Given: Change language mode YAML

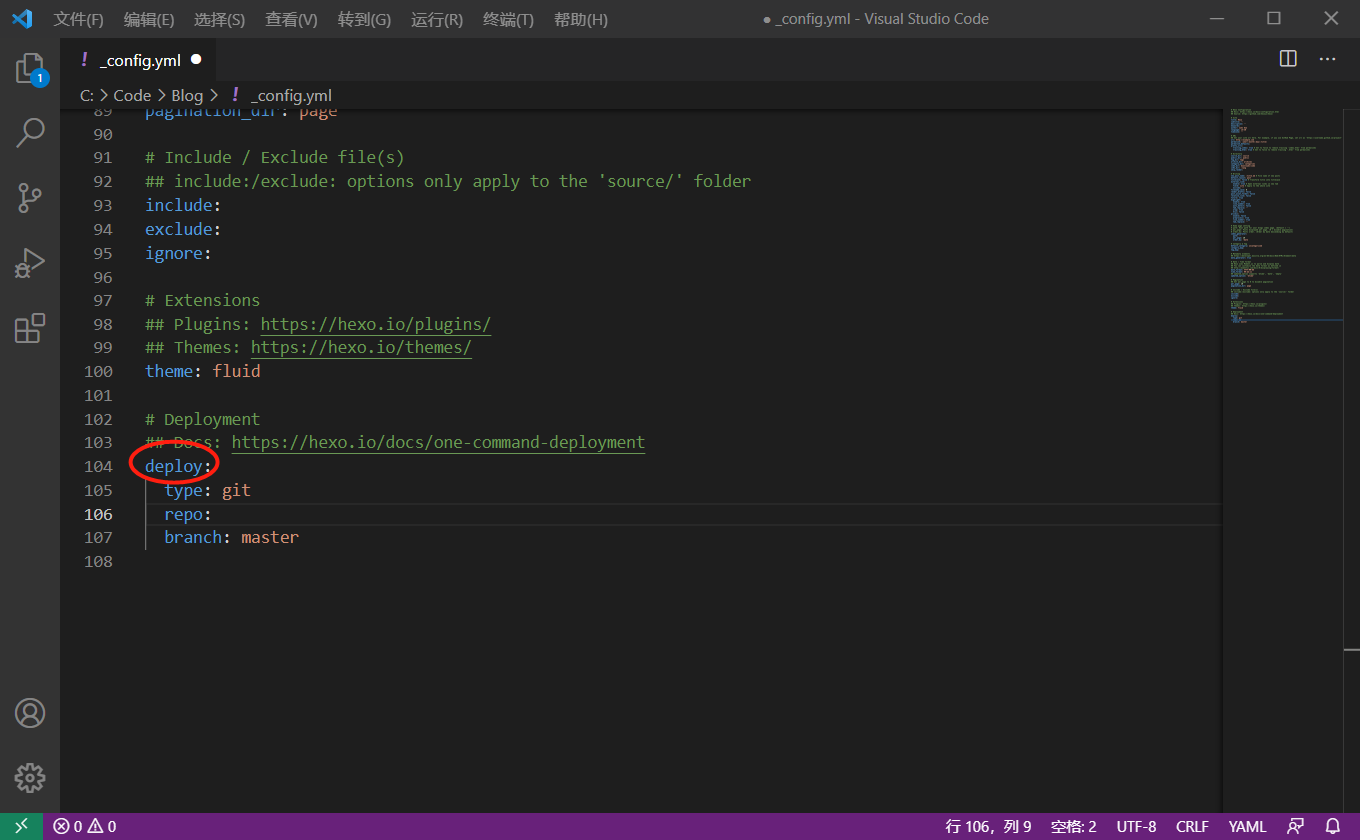Looking at the screenshot, I should (x=1248, y=827).
